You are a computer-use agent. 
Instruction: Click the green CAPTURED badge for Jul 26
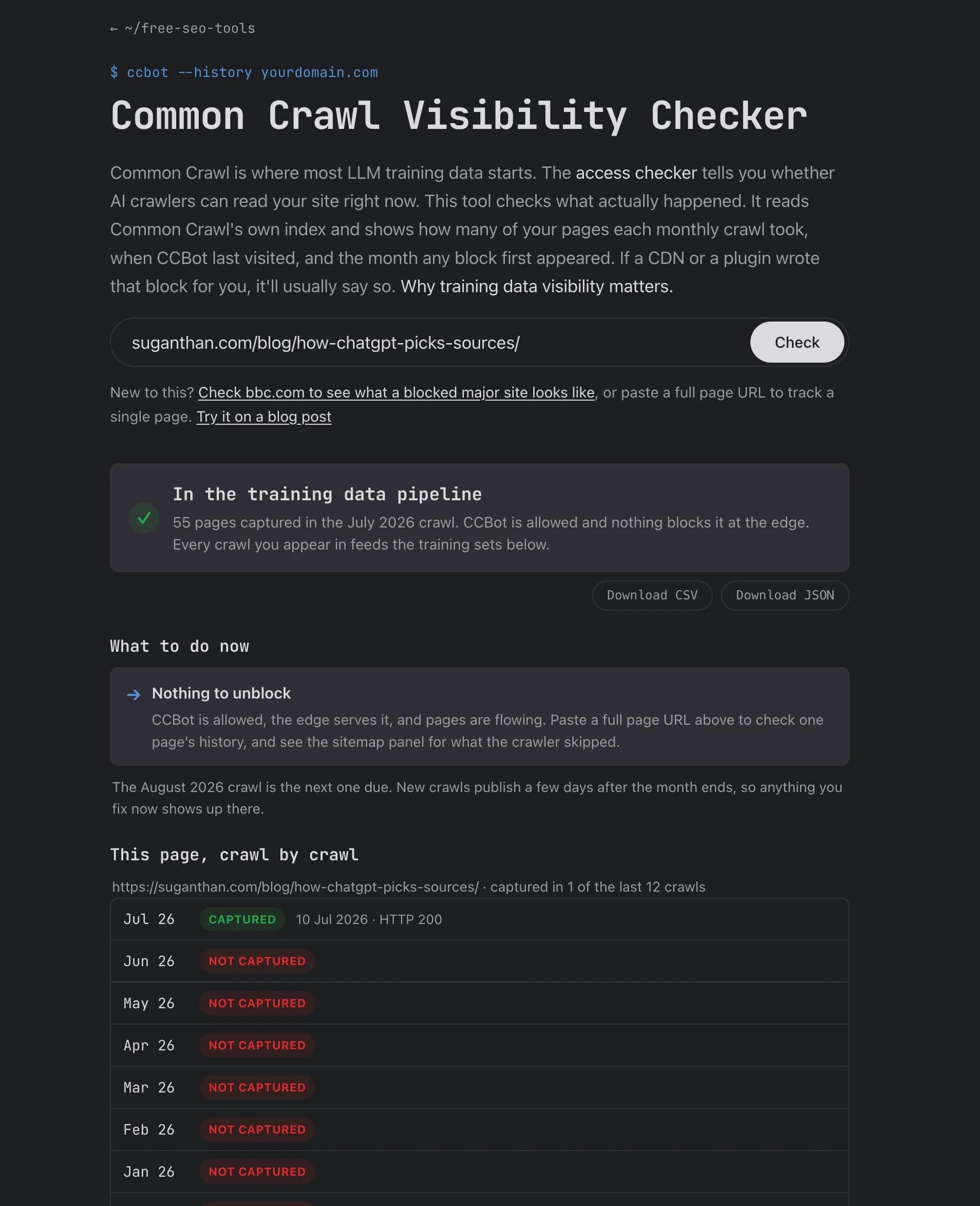242,919
